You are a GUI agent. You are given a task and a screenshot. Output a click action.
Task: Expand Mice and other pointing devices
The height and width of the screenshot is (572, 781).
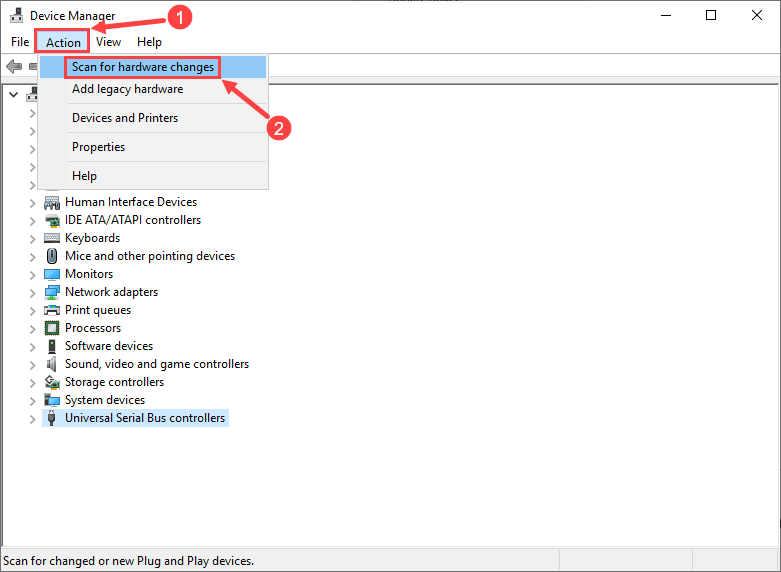(32, 257)
